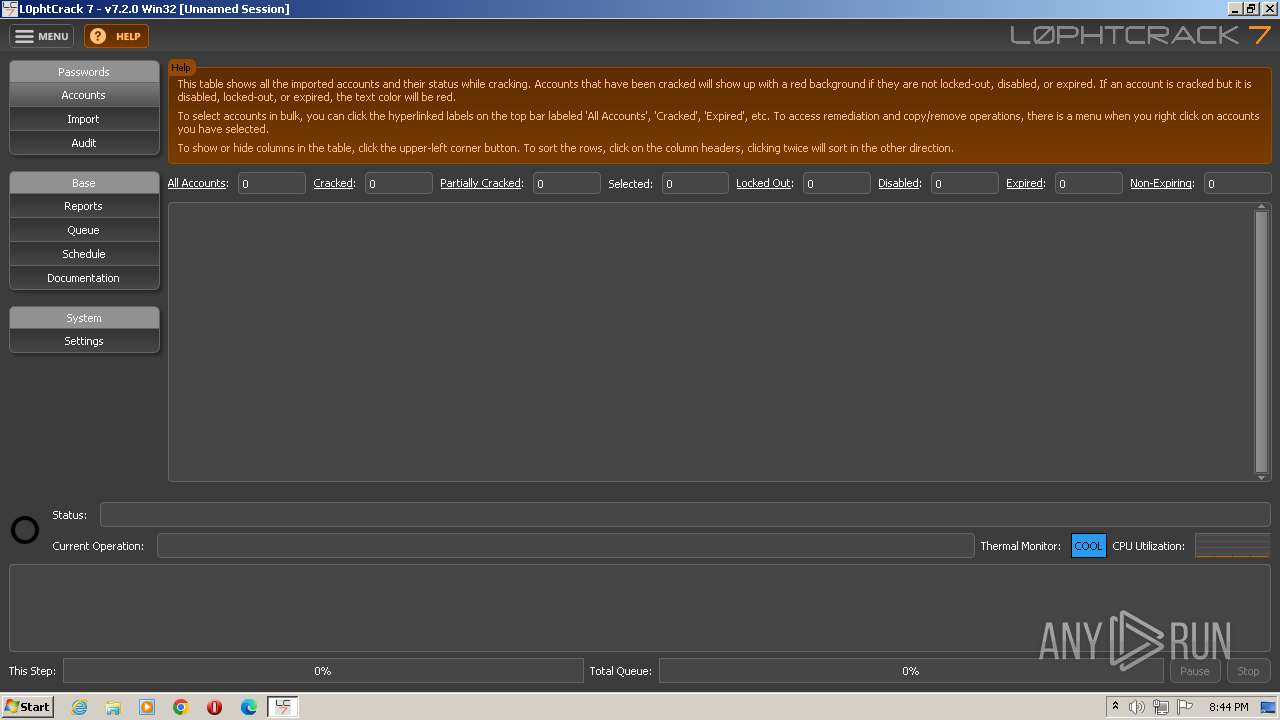
Task: Click the Total Queue progress bar
Action: (x=911, y=671)
